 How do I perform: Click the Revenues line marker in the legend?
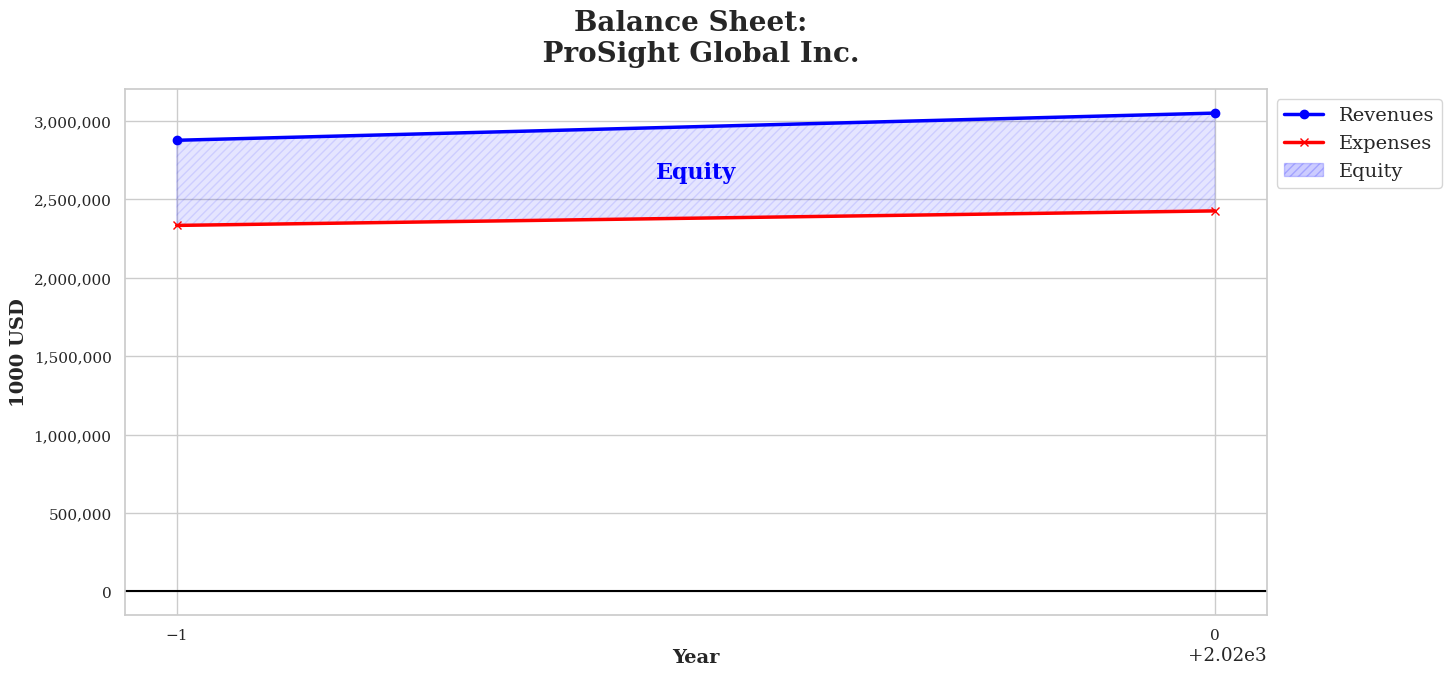(1304, 115)
